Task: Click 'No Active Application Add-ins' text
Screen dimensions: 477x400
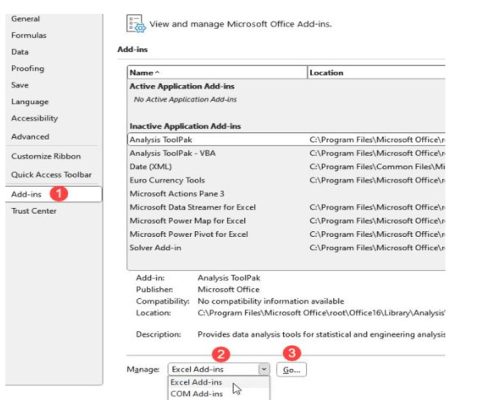Action: [x=185, y=99]
